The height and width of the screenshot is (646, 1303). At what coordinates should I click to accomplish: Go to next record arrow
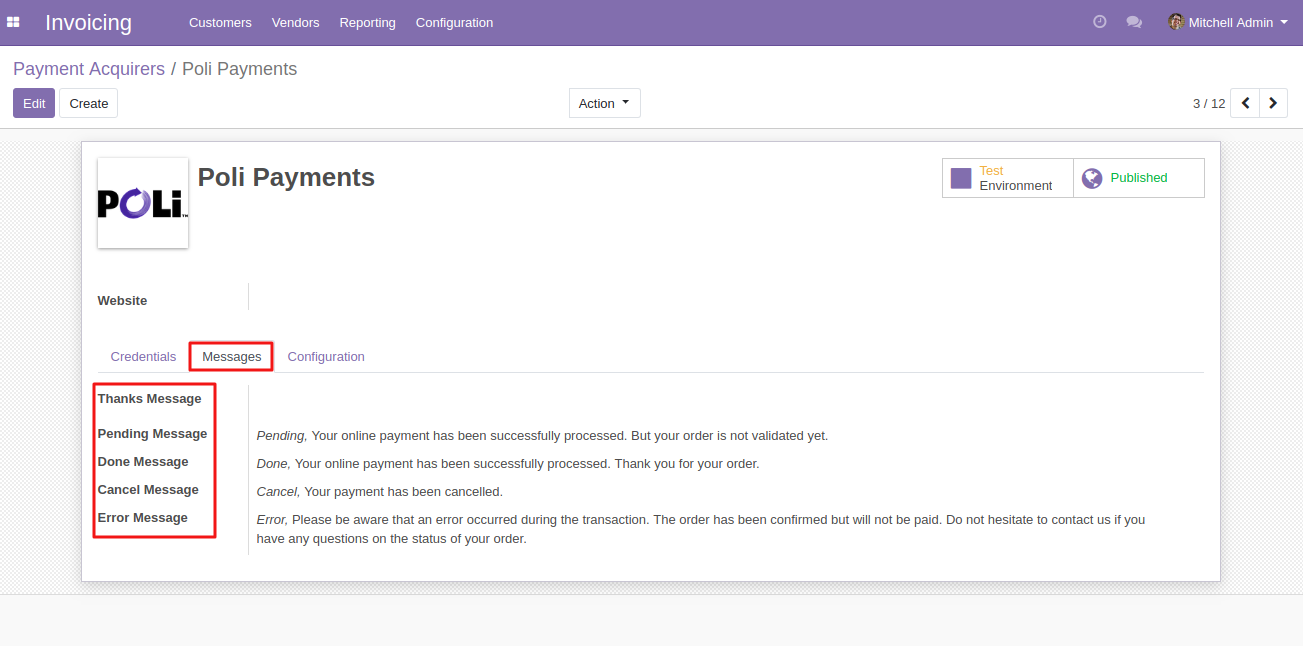tap(1273, 103)
